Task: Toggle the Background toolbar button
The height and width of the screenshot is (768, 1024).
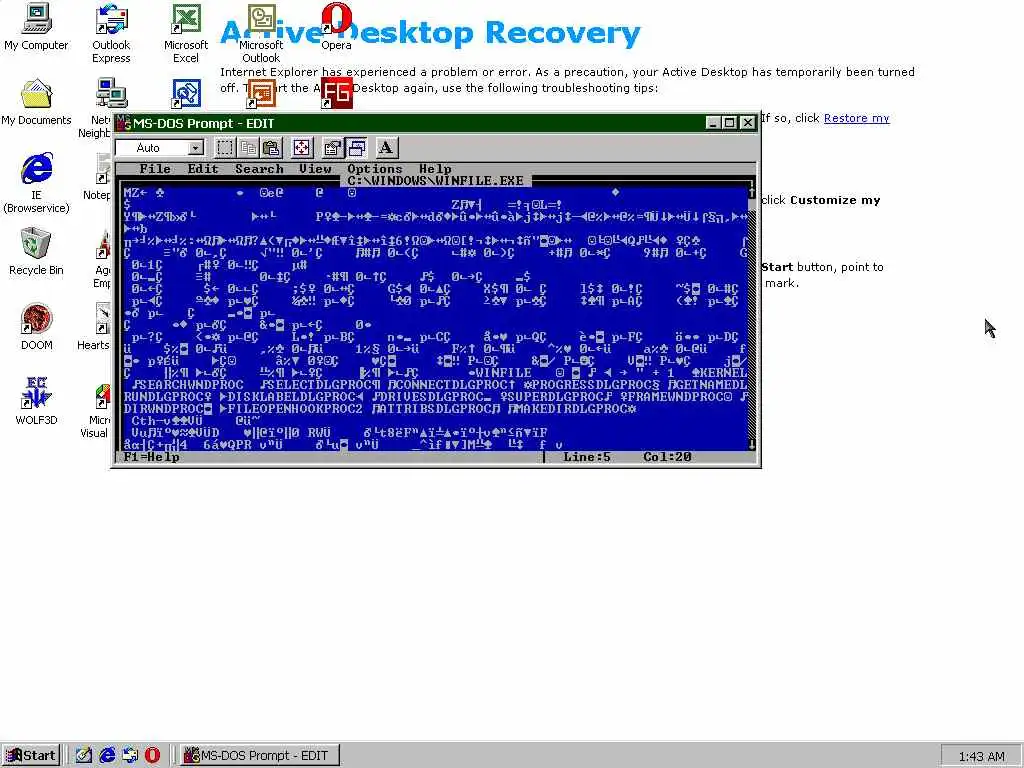Action: pos(356,148)
